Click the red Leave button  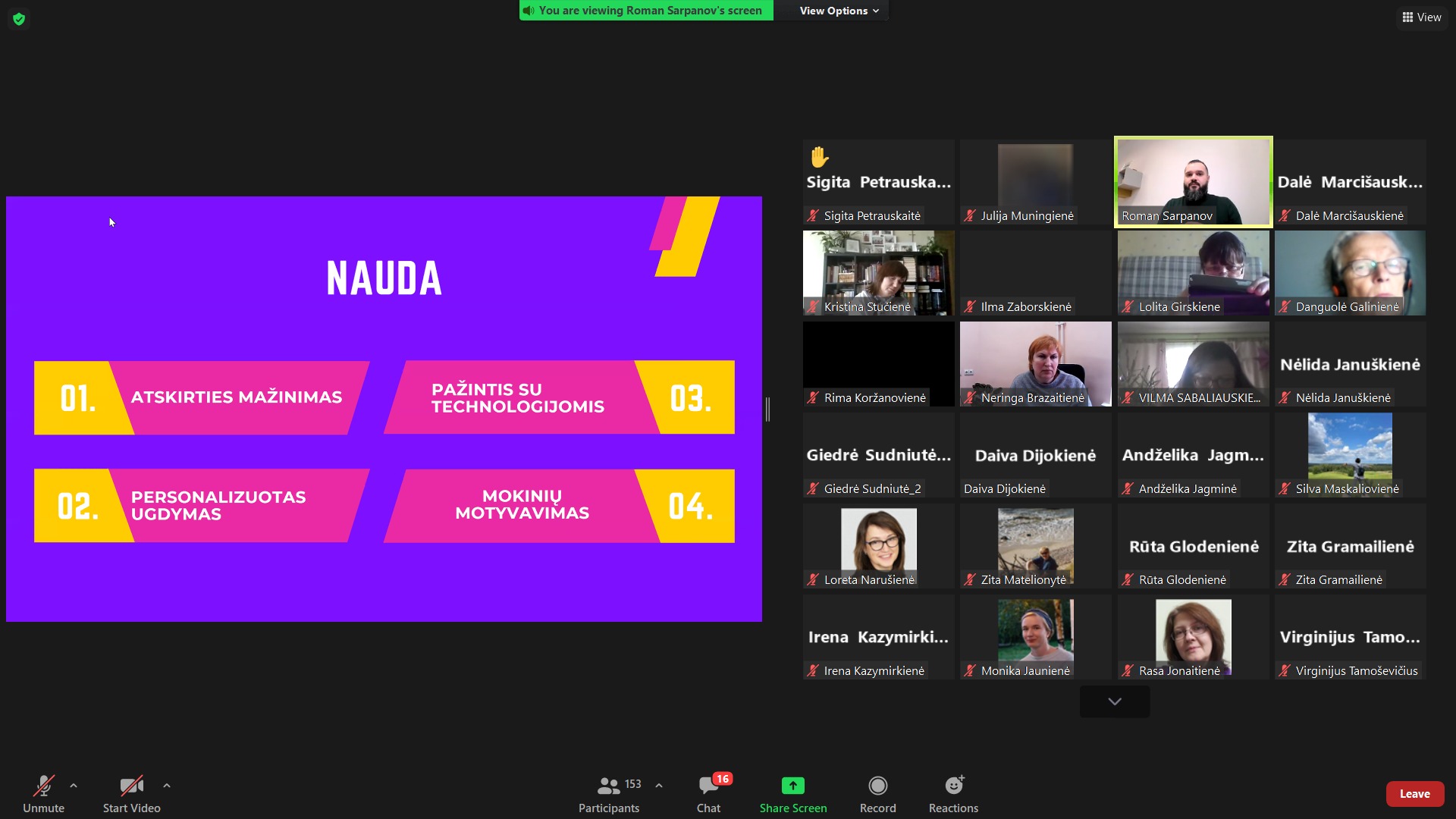1414,794
